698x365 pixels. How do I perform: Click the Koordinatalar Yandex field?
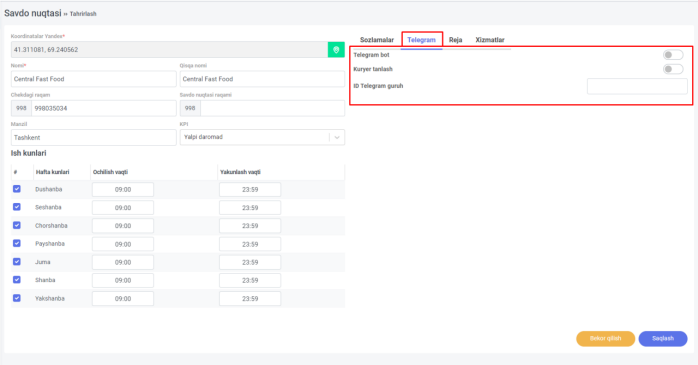tap(170, 49)
